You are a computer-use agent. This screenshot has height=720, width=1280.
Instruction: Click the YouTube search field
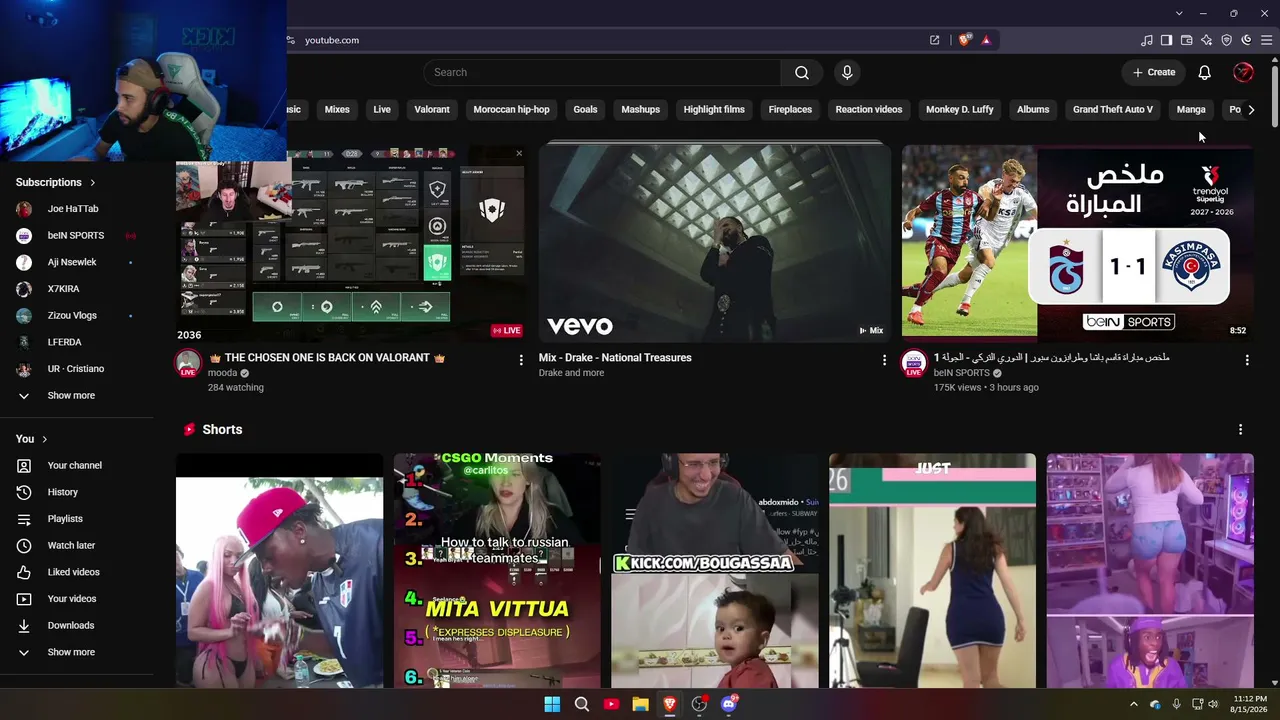point(602,72)
